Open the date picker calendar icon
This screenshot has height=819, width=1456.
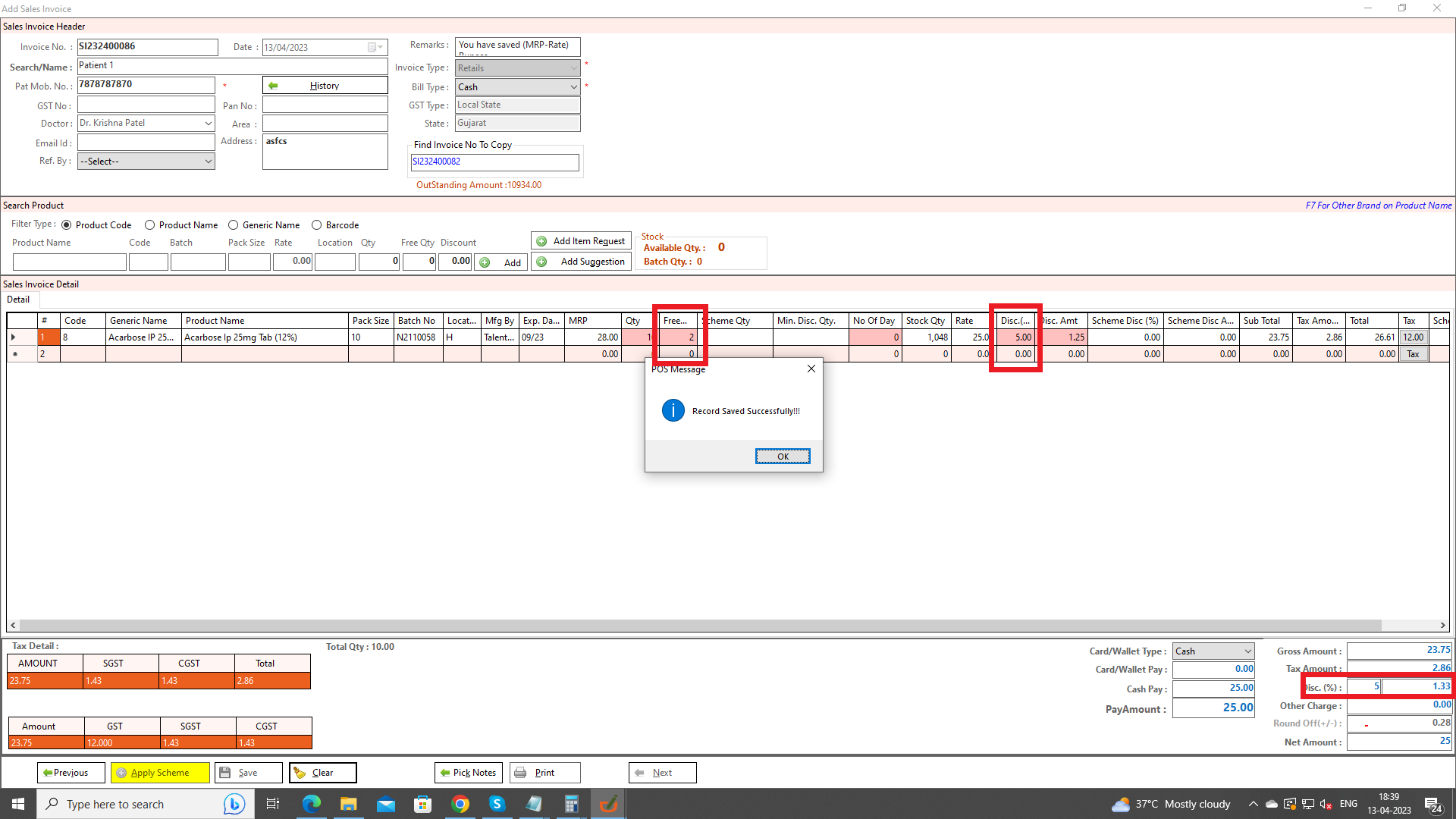(x=372, y=48)
